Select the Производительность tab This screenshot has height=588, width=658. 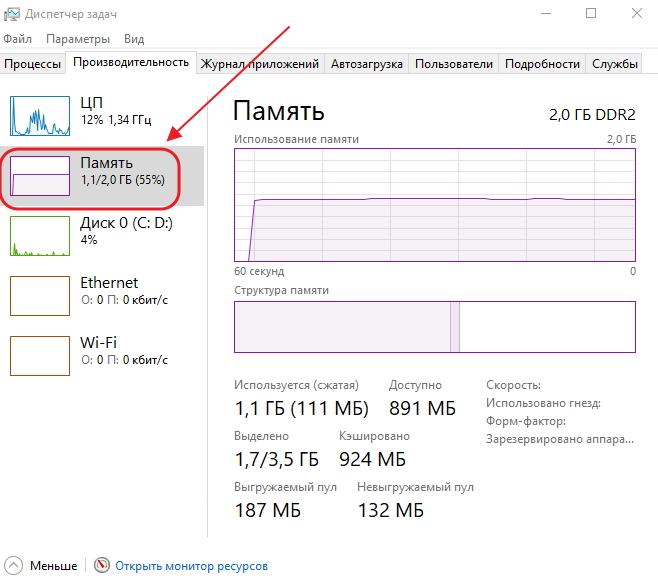click(x=131, y=62)
